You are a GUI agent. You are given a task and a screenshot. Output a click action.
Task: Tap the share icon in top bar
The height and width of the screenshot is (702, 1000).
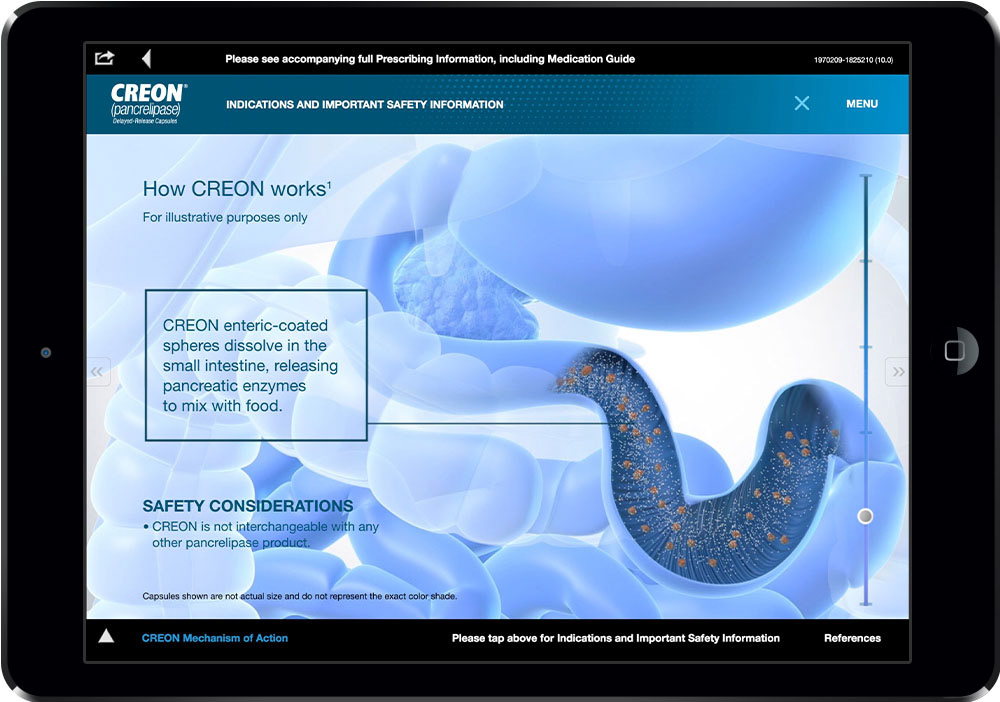[x=105, y=58]
